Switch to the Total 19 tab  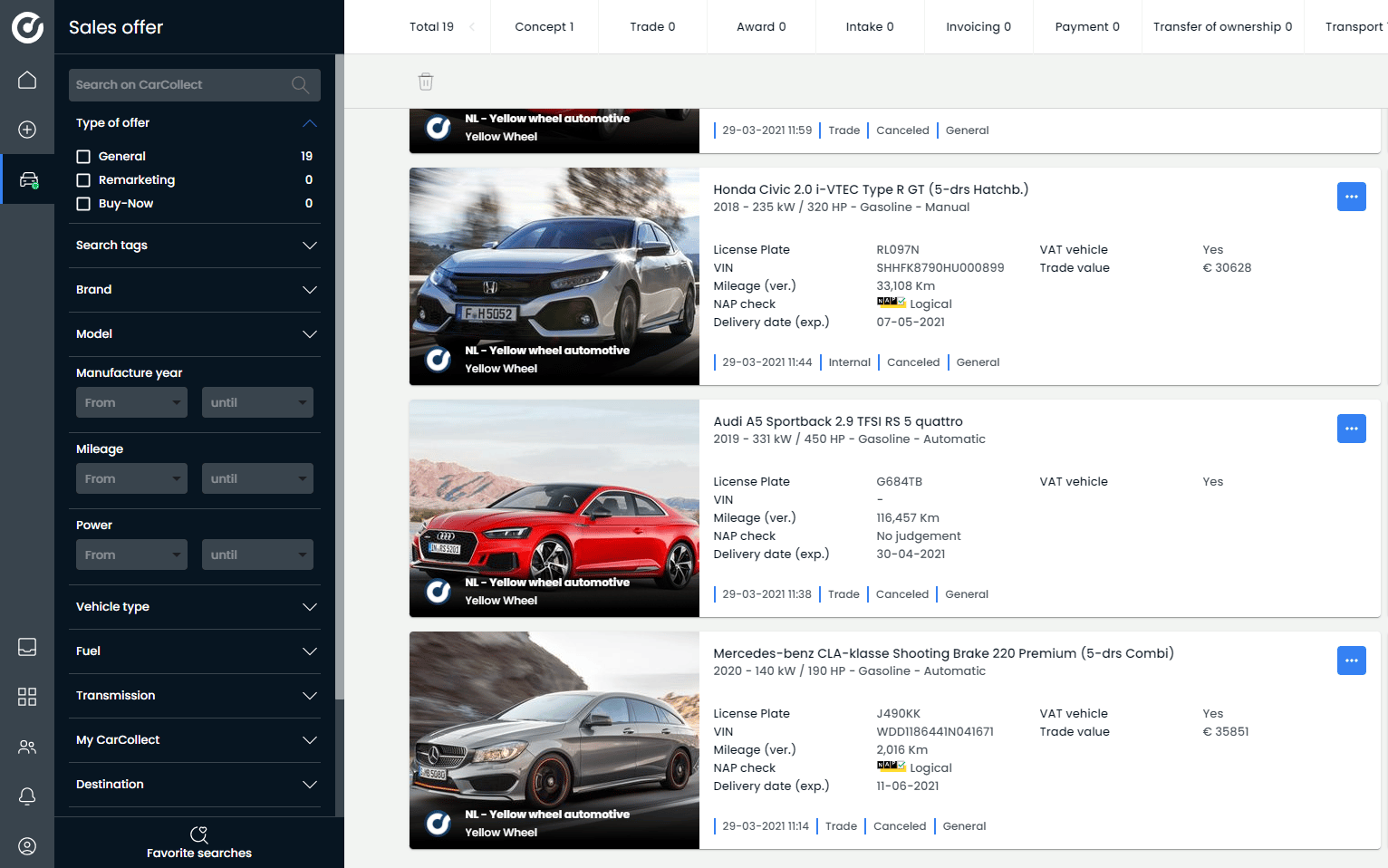click(431, 27)
